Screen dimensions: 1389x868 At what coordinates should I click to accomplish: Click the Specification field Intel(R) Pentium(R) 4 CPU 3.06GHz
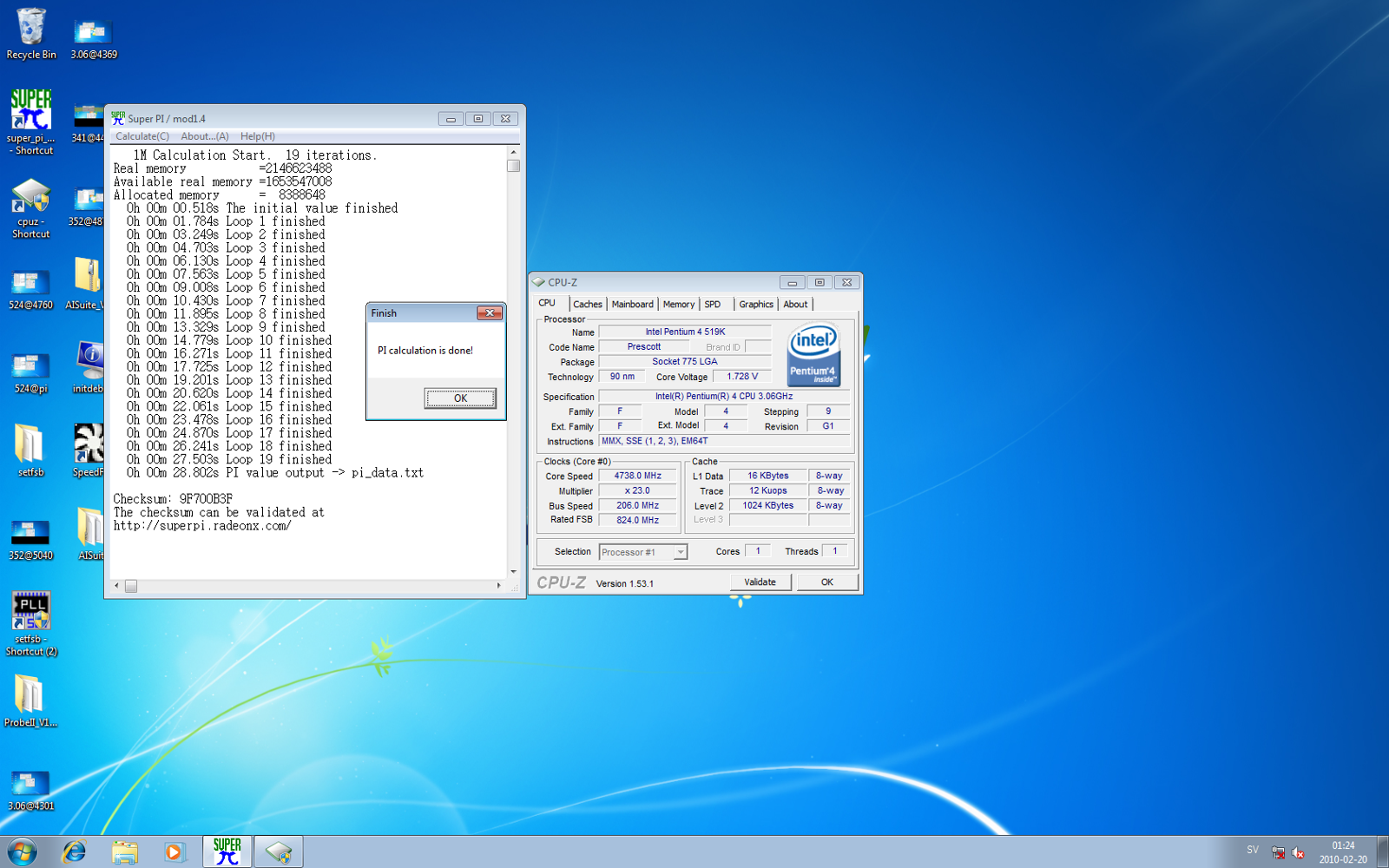point(724,396)
